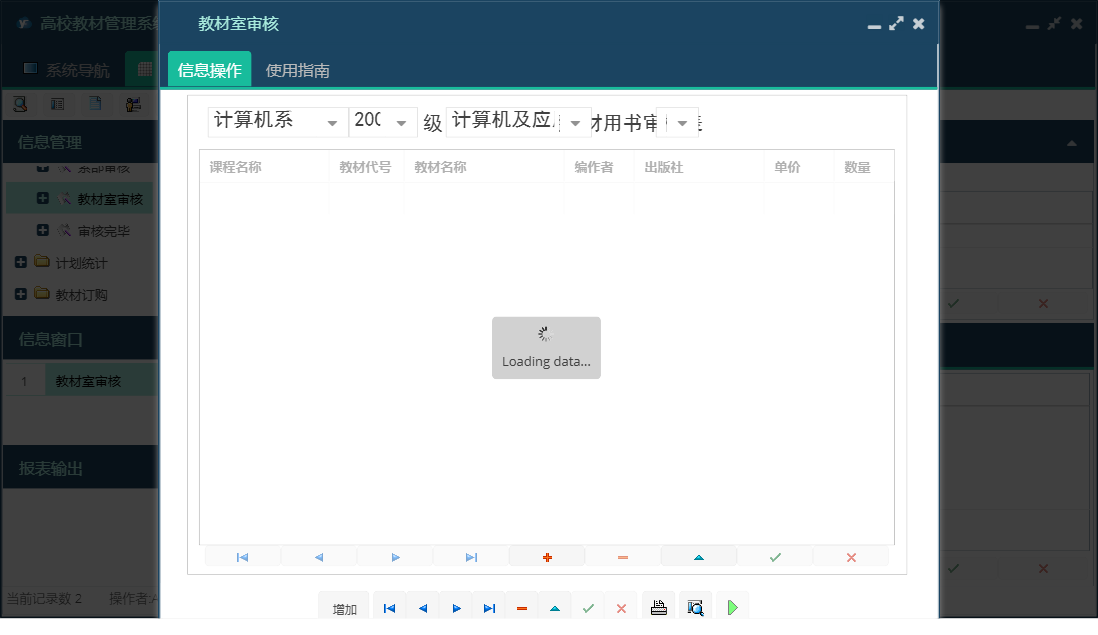
Task: Expand the 计划统计 tree node
Action: coord(20,262)
